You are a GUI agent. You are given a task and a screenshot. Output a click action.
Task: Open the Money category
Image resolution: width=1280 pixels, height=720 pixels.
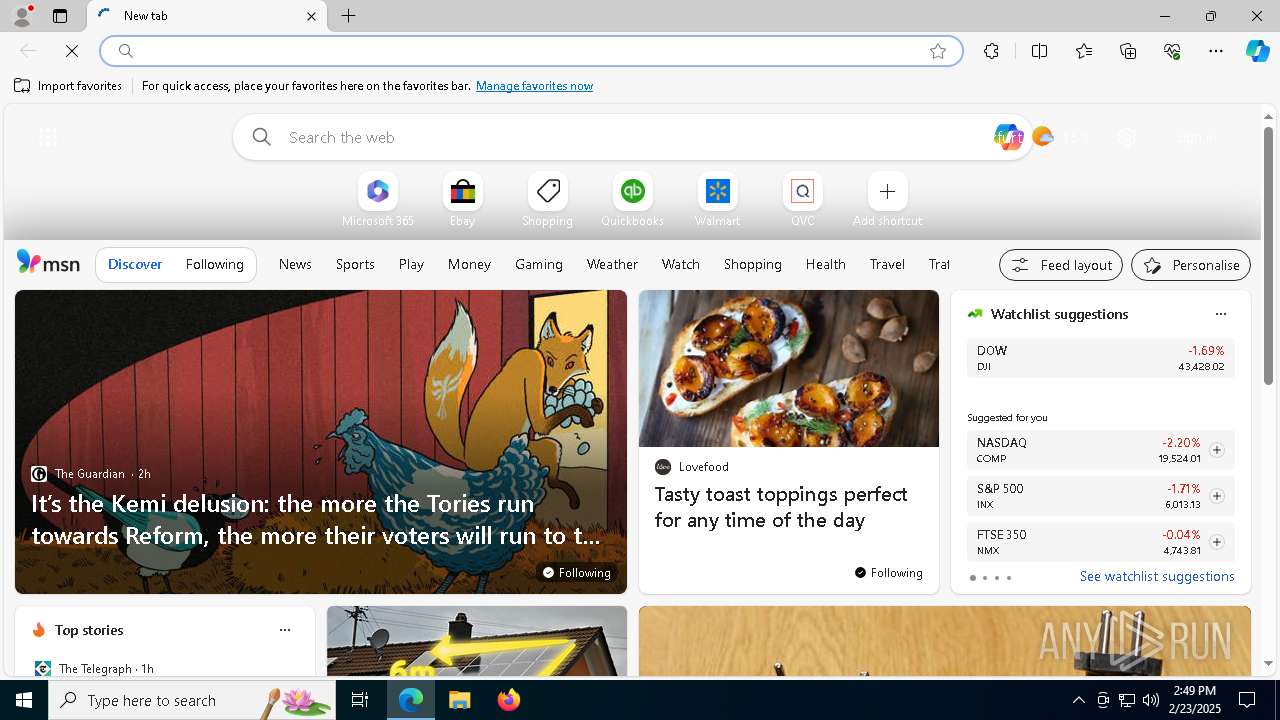tap(469, 264)
